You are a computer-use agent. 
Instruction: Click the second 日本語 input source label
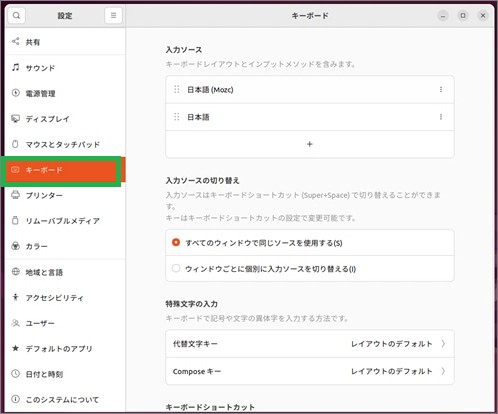point(198,117)
